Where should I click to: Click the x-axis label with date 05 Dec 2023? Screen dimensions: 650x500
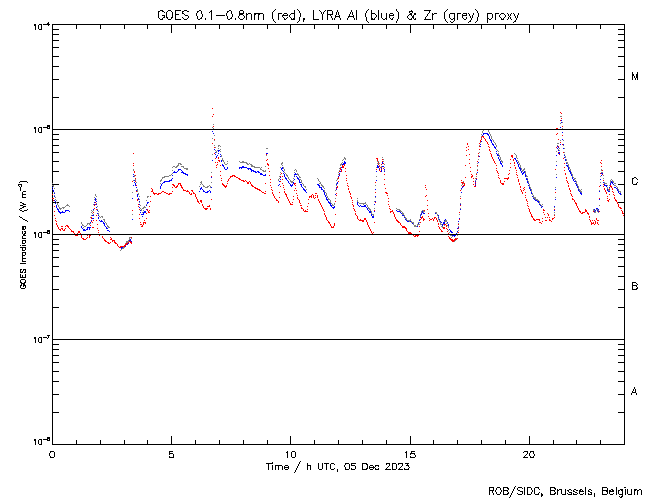pyautogui.click(x=337, y=467)
